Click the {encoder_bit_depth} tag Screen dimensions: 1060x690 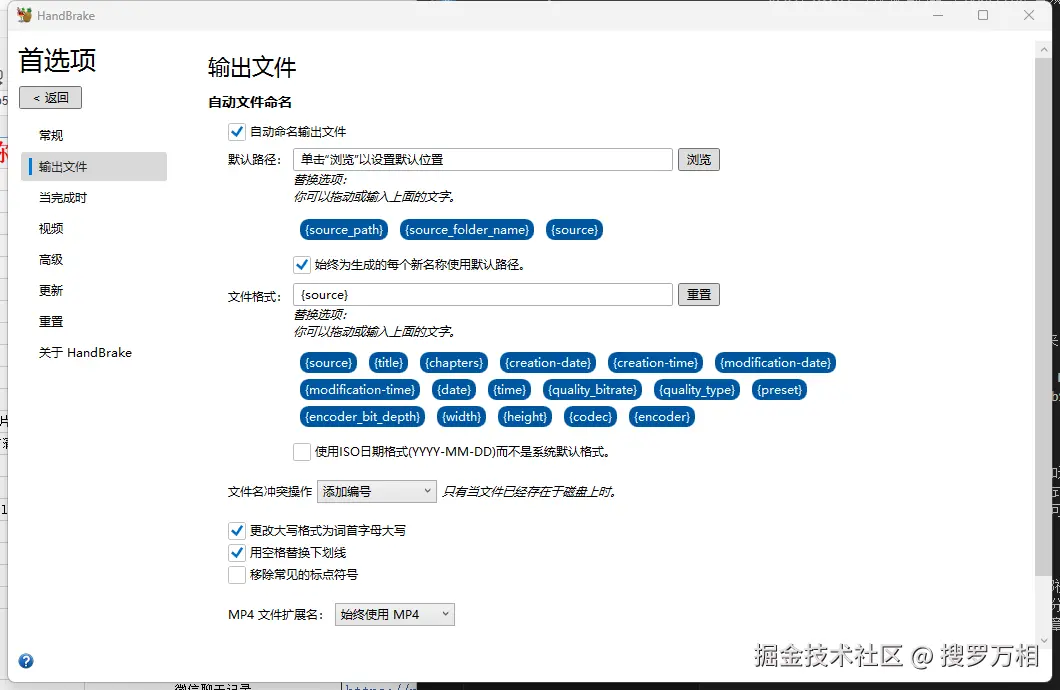[x=362, y=417]
